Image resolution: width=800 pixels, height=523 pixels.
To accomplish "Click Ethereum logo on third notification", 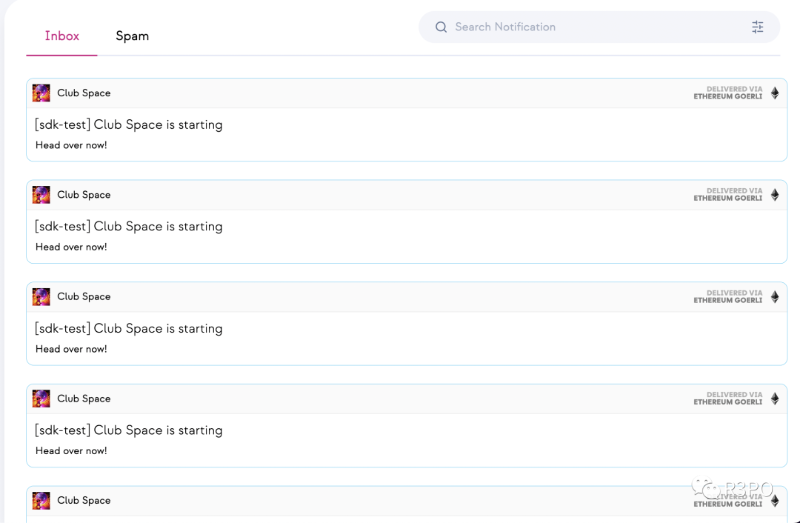I will [774, 297].
